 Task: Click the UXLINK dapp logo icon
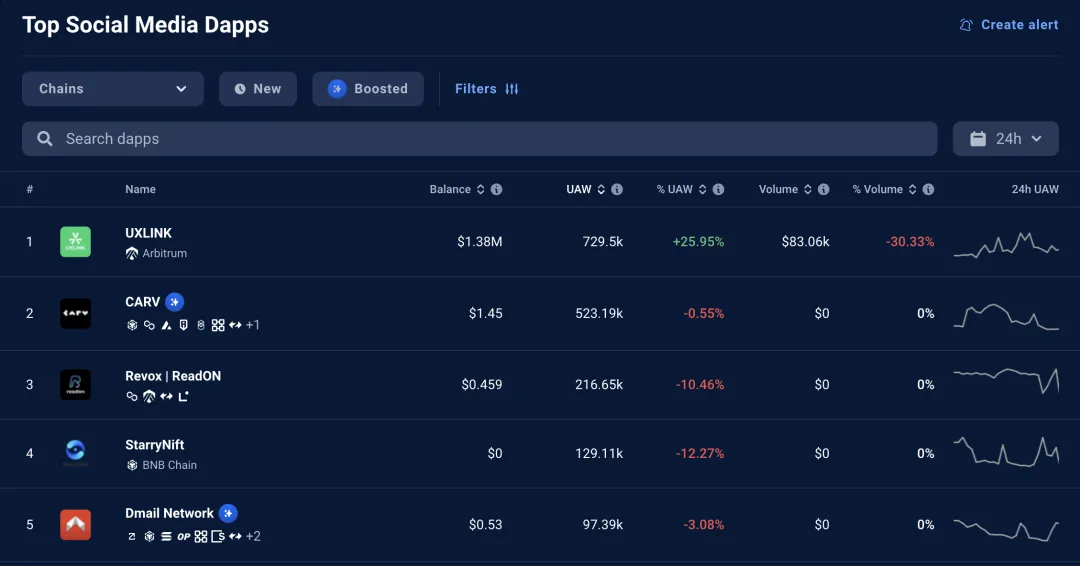[x=75, y=242]
